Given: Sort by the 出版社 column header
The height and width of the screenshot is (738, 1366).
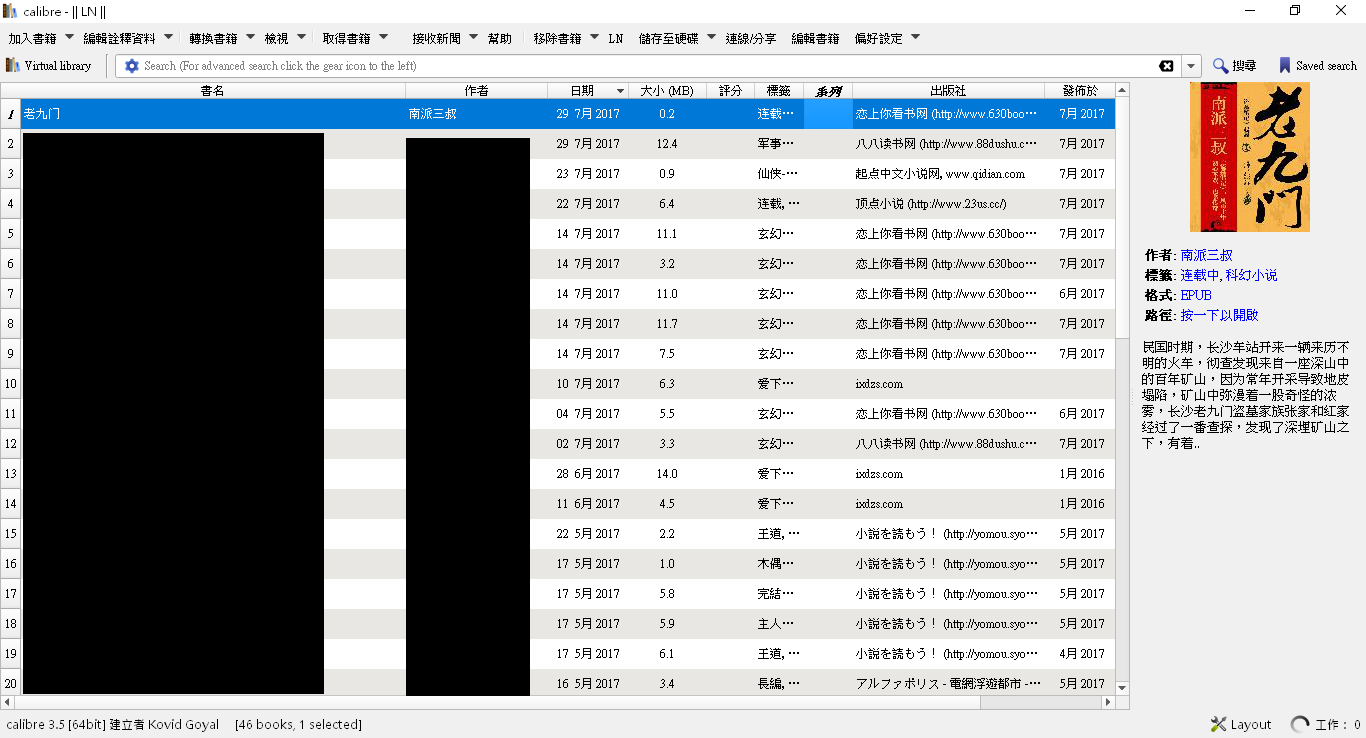Looking at the screenshot, I should (x=948, y=91).
